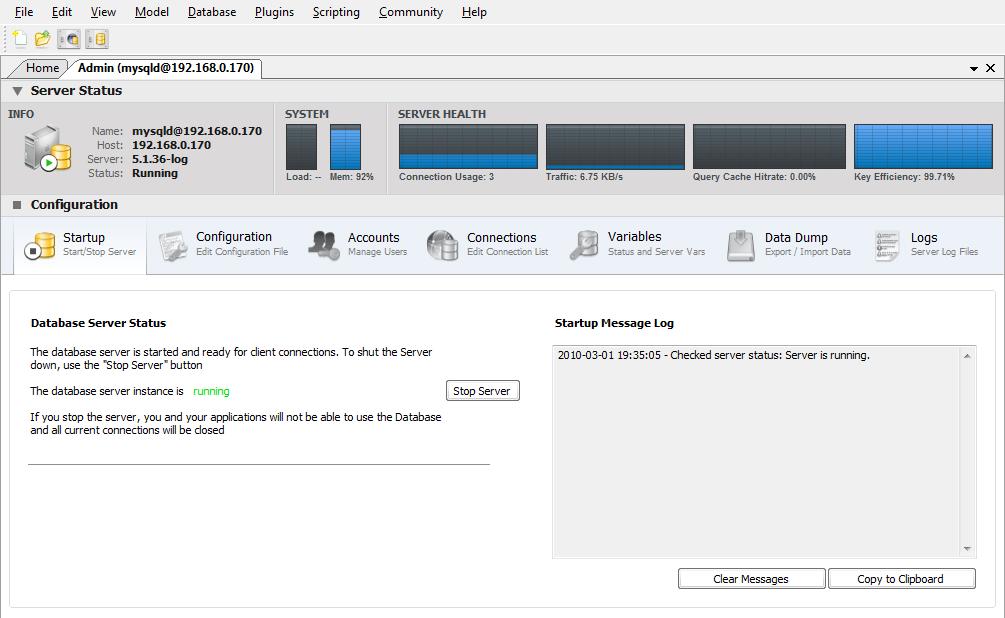Open the Connections globe icon

pyautogui.click(x=442, y=245)
